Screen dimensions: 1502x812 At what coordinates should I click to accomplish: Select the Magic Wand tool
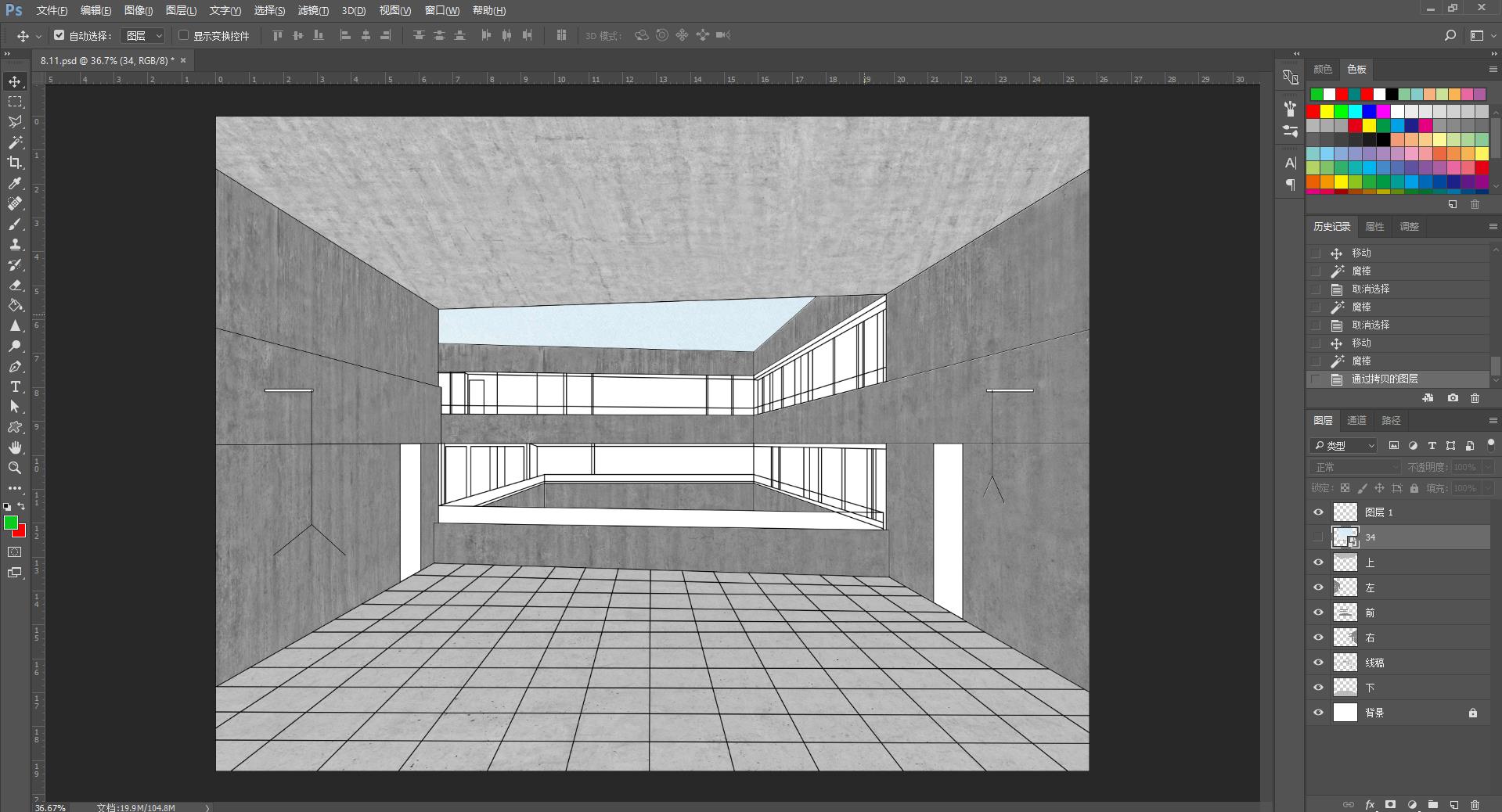pos(15,142)
